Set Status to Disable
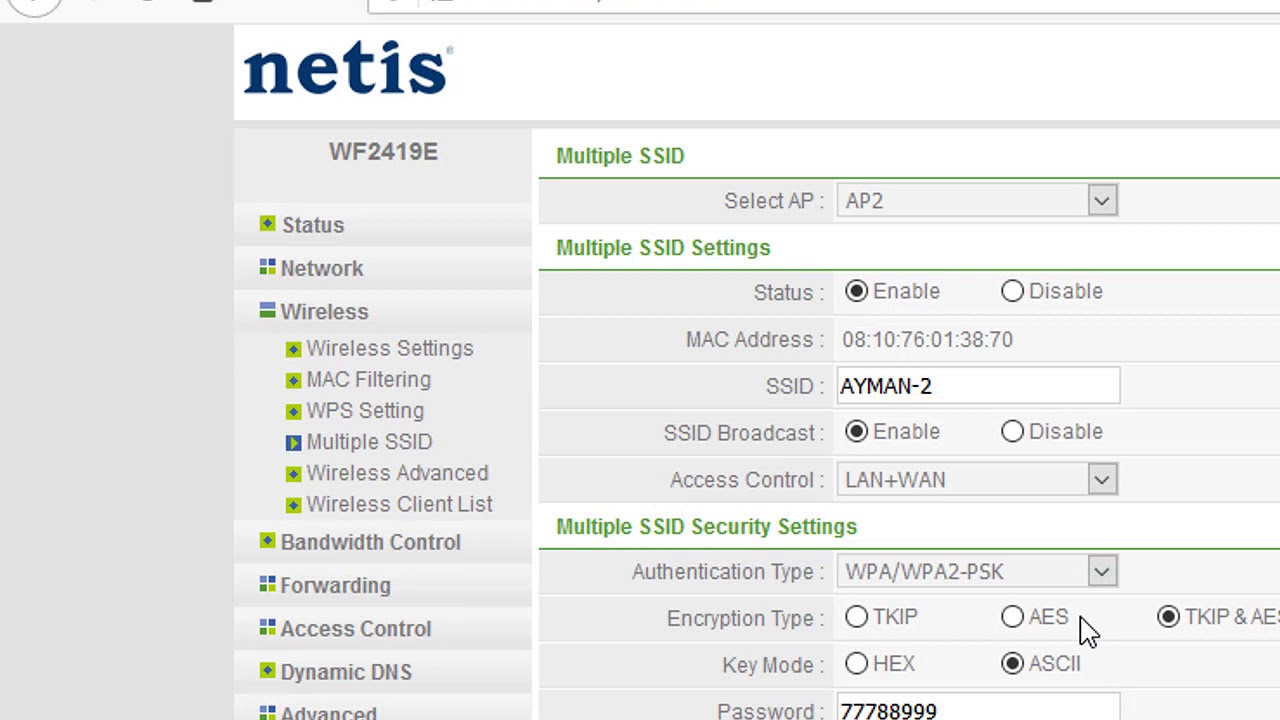 [x=1012, y=291]
